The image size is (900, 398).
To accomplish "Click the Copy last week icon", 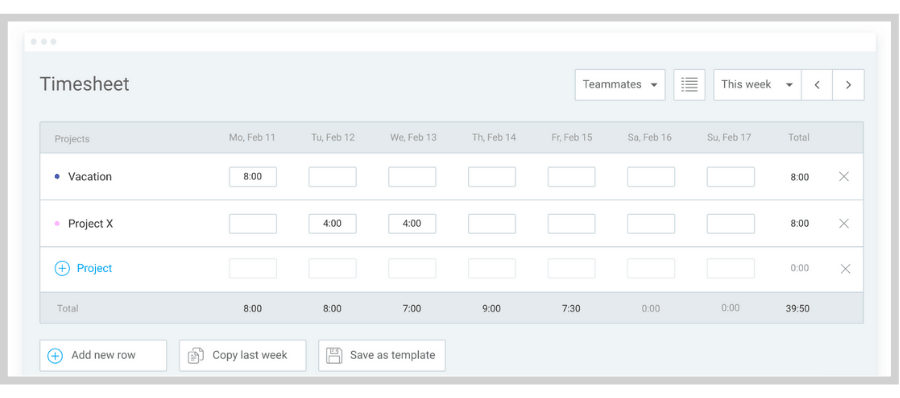I will tap(196, 356).
